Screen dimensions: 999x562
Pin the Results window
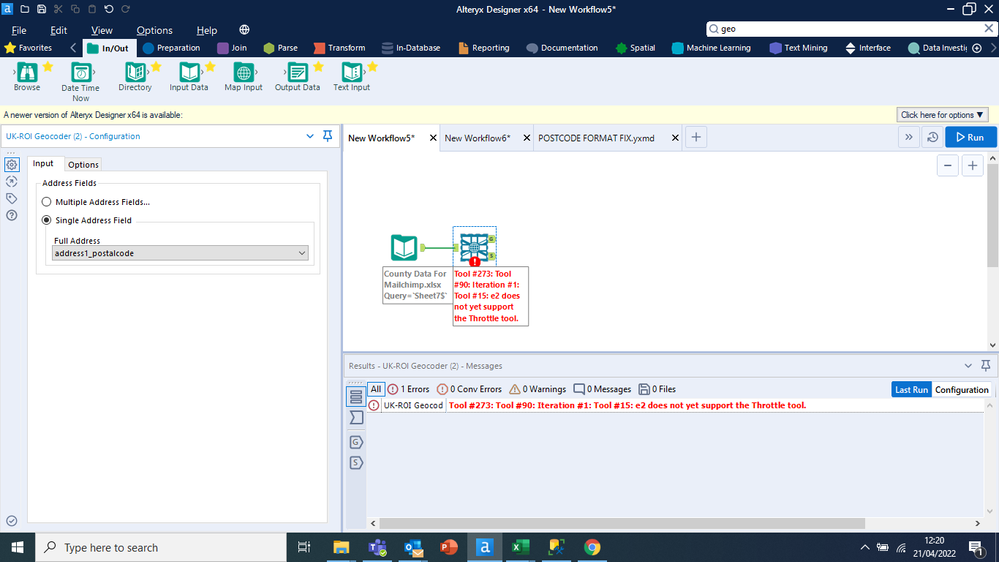(986, 365)
